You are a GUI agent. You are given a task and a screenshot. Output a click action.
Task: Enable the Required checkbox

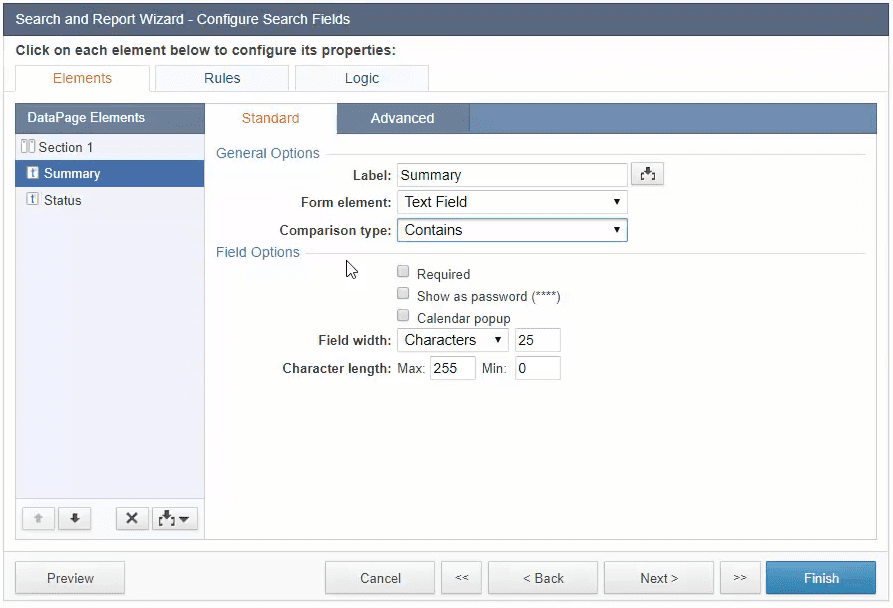(403, 271)
